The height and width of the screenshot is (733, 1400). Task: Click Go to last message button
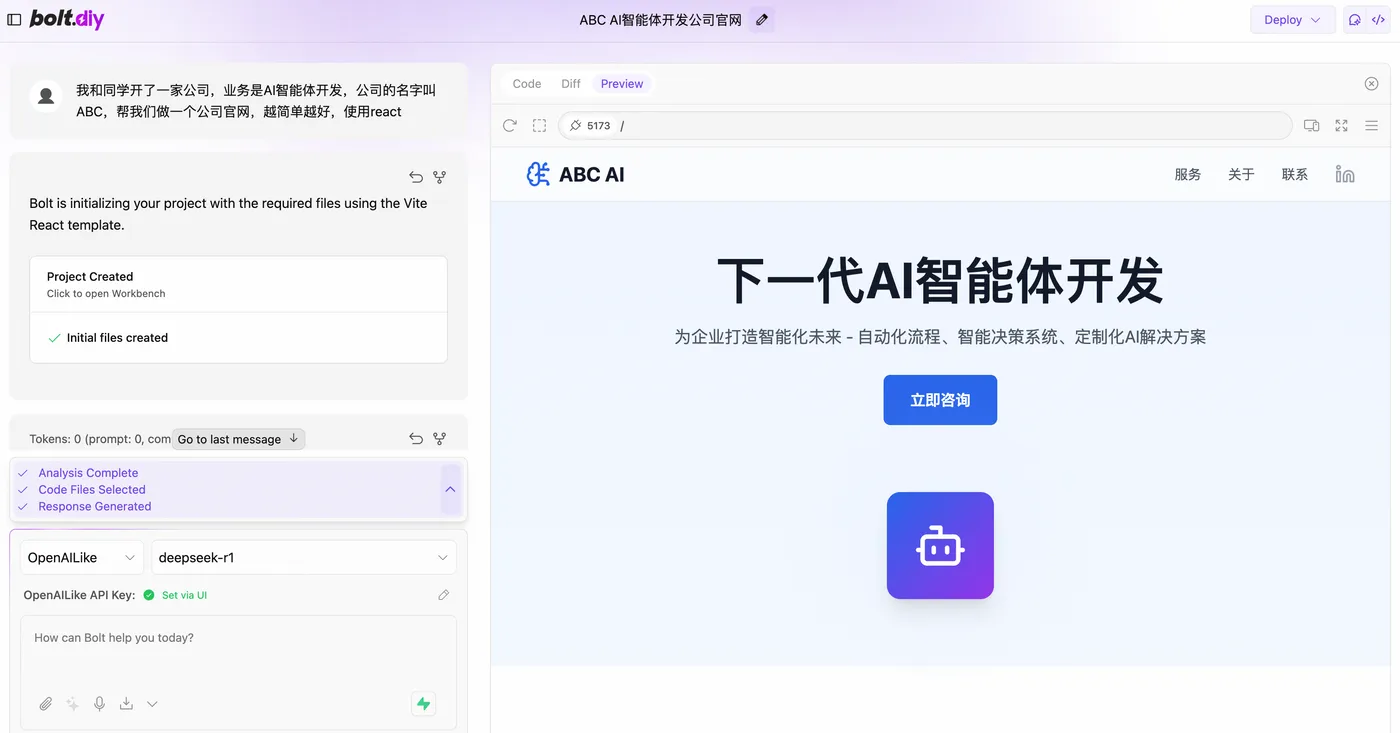click(238, 439)
